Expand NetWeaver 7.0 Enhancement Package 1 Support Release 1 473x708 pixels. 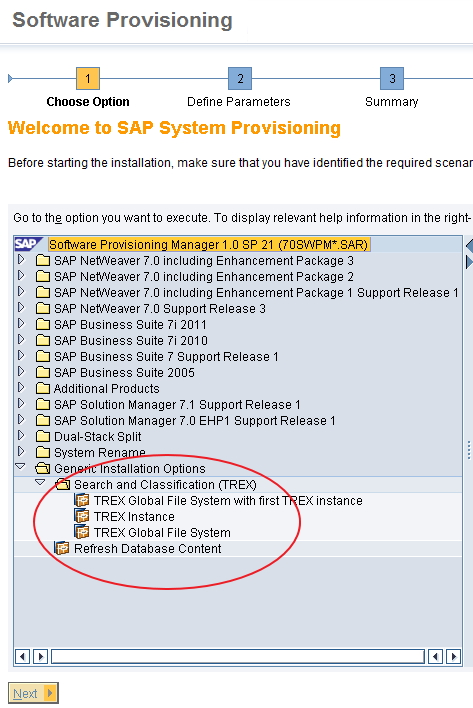(x=21, y=292)
